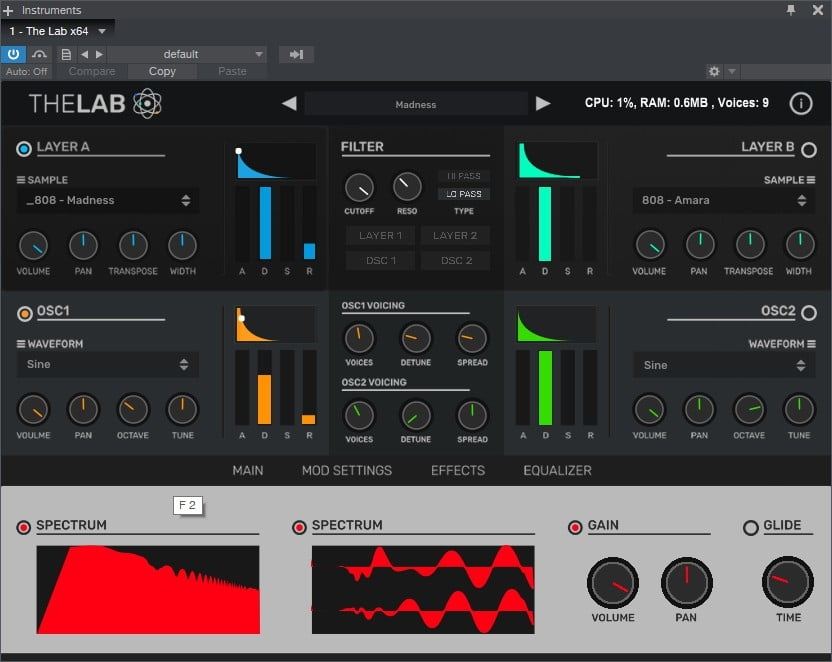Screen dimensions: 832x662
Task: Click Layer A envelope curve handle
Action: click(x=239, y=151)
